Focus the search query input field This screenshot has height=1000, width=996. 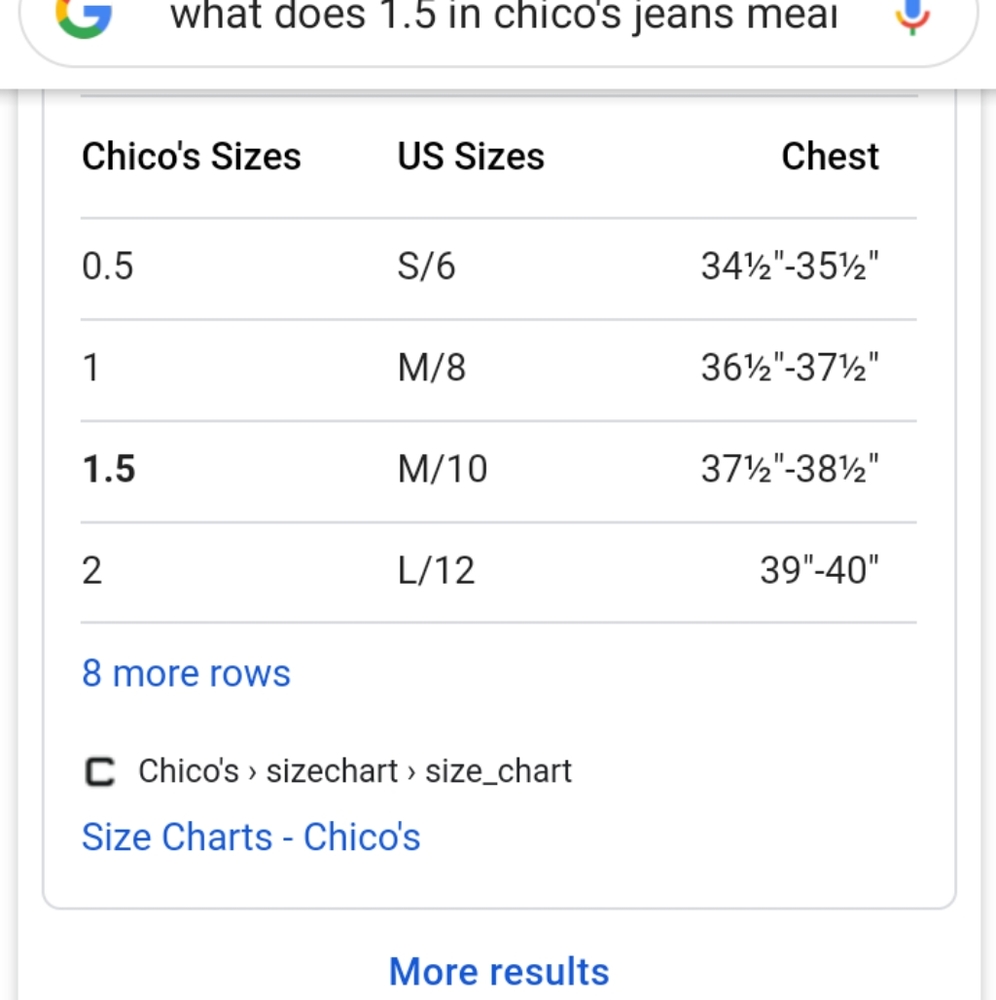pos(503,16)
